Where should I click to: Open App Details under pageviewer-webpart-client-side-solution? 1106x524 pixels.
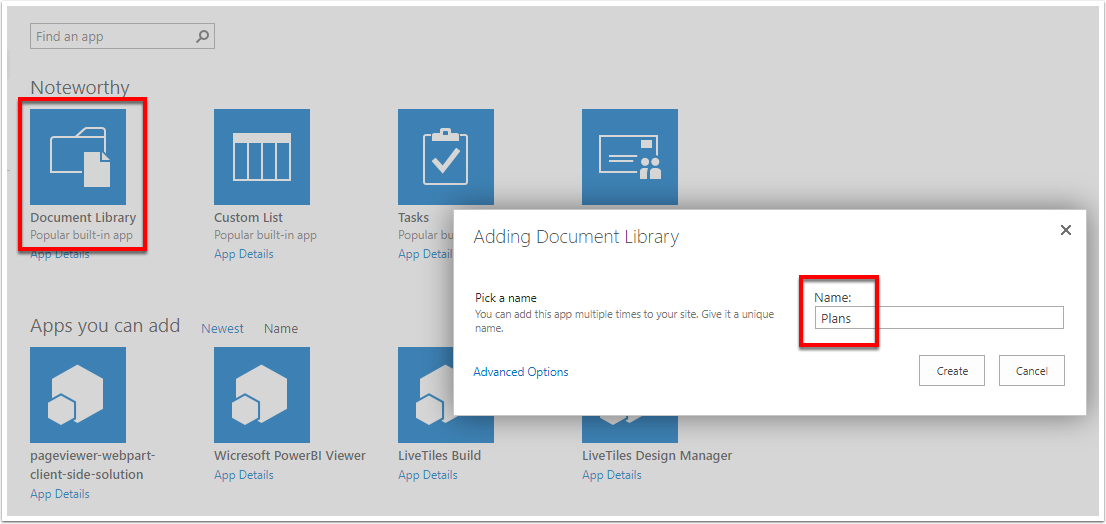click(x=60, y=494)
